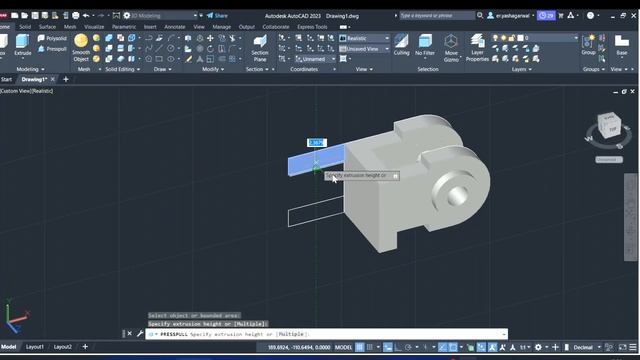Toggle 2D object snap in status bar

tap(453, 347)
